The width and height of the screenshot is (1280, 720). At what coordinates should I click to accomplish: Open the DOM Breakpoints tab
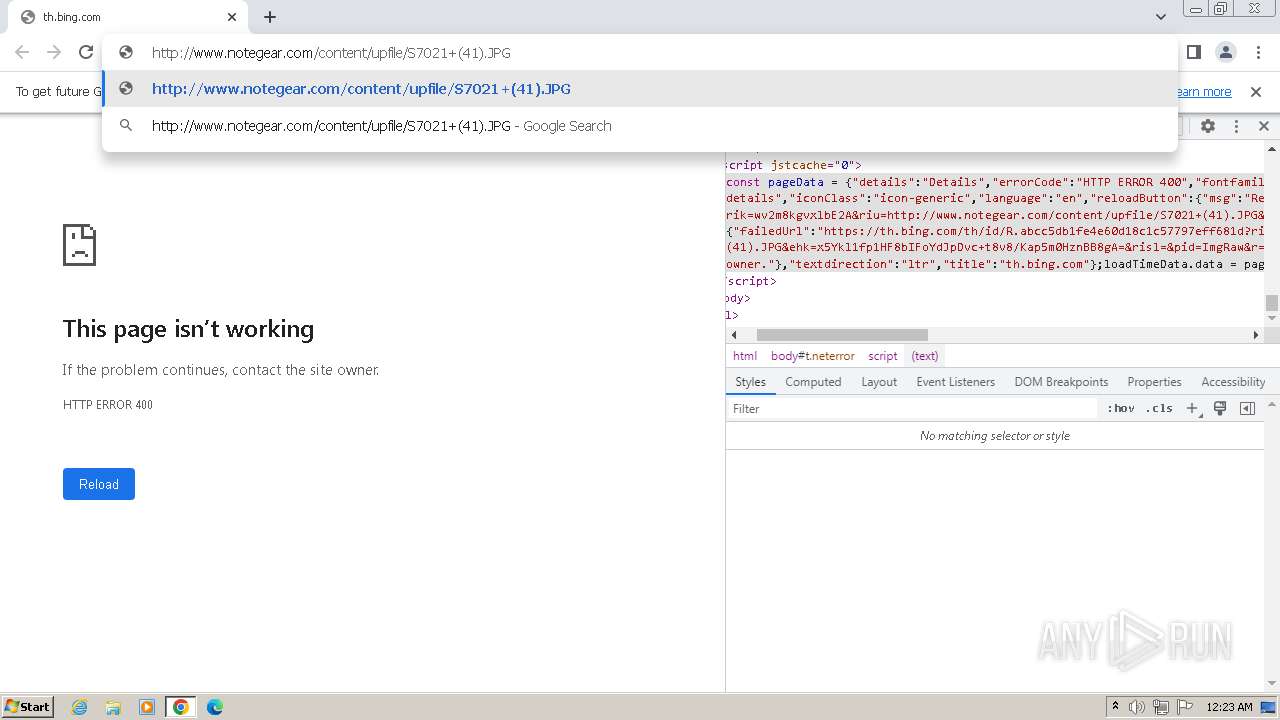click(1061, 382)
